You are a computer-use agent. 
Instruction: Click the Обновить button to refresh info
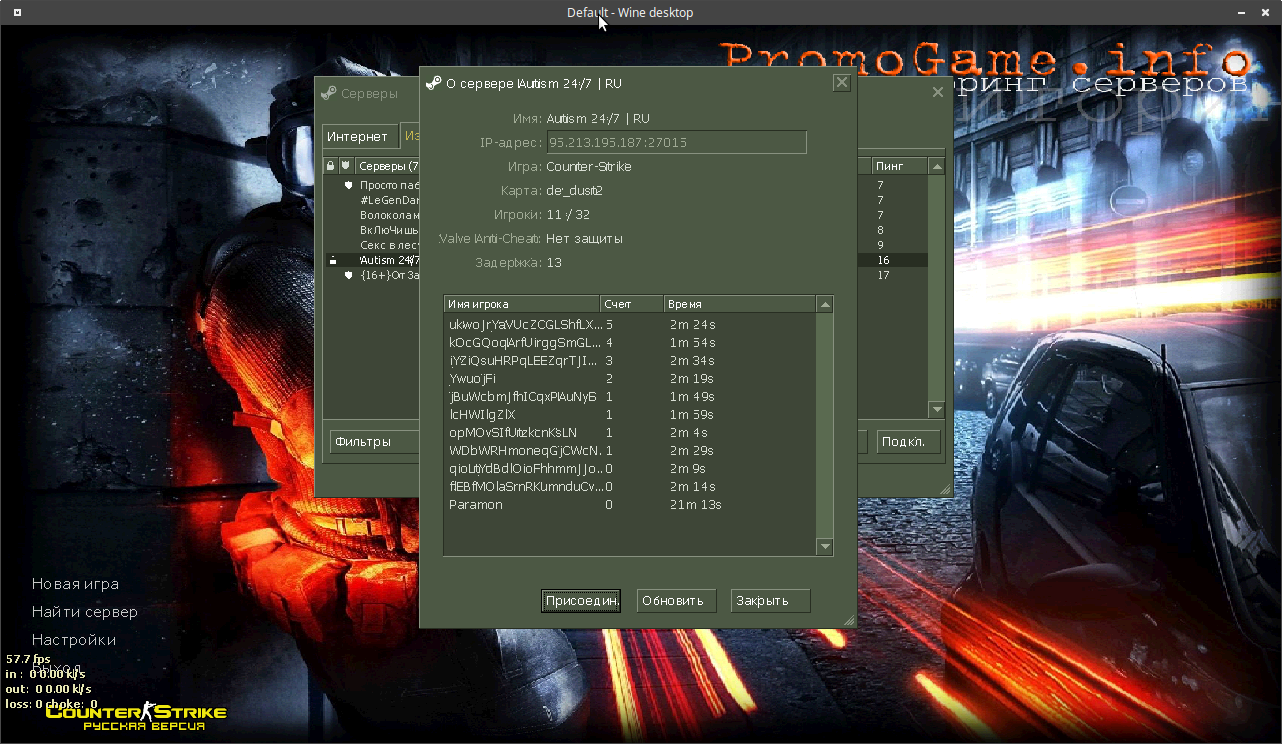pos(677,601)
